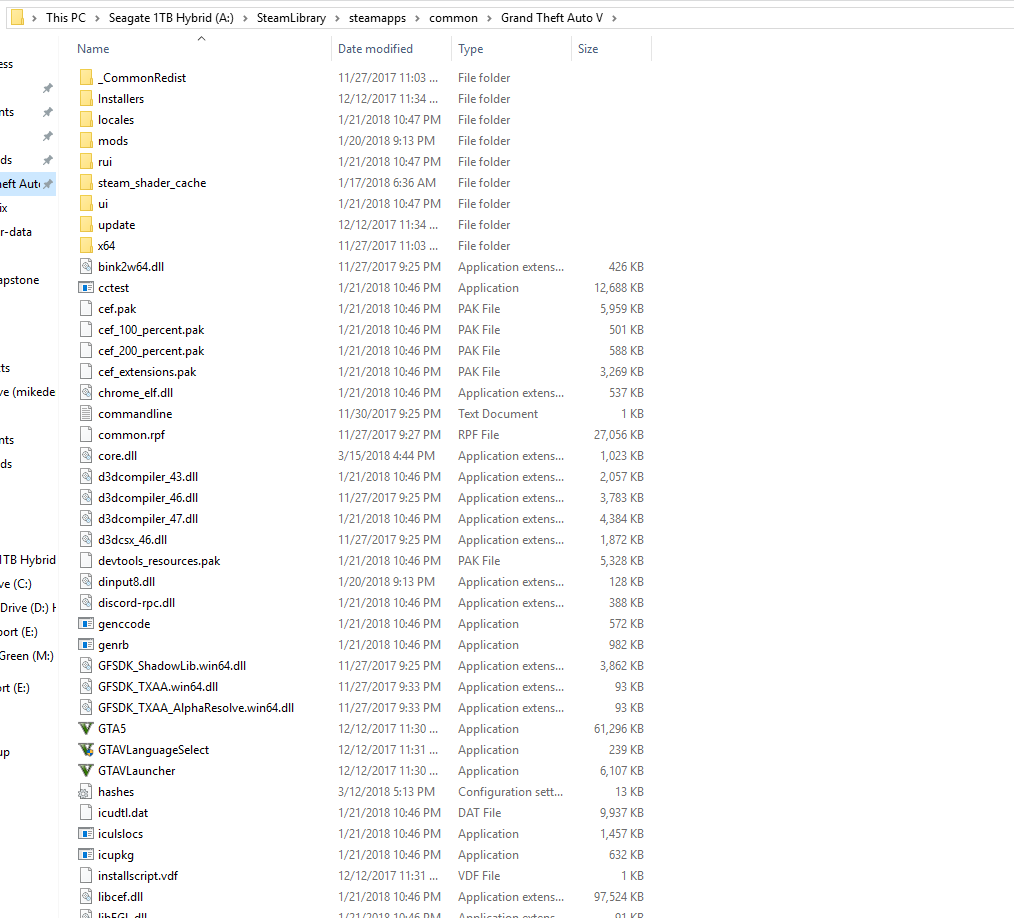Viewport: 1014px width, 921px height.
Task: Click the mods folder icon
Action: pyautogui.click(x=86, y=140)
